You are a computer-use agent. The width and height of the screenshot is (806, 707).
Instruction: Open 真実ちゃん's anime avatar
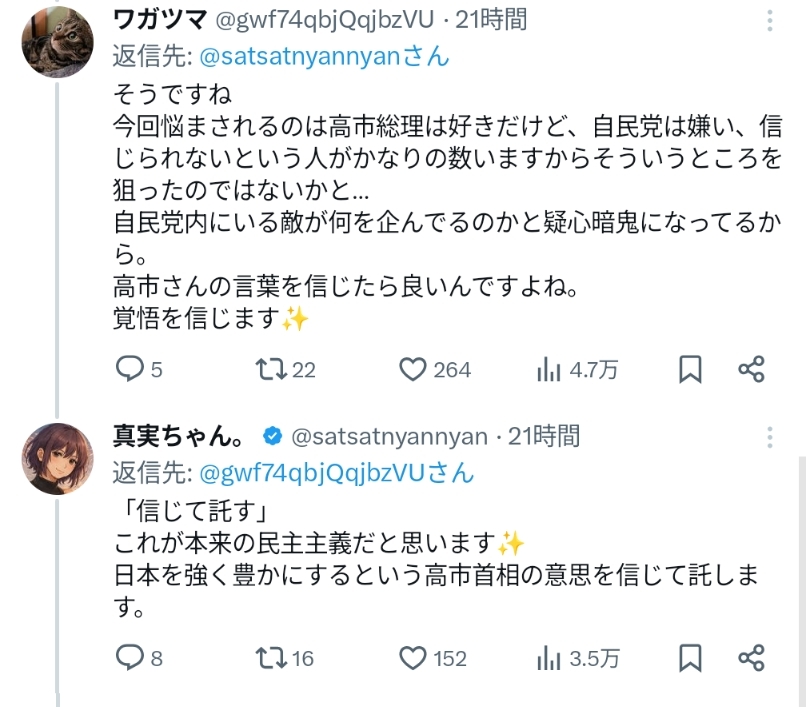point(59,456)
